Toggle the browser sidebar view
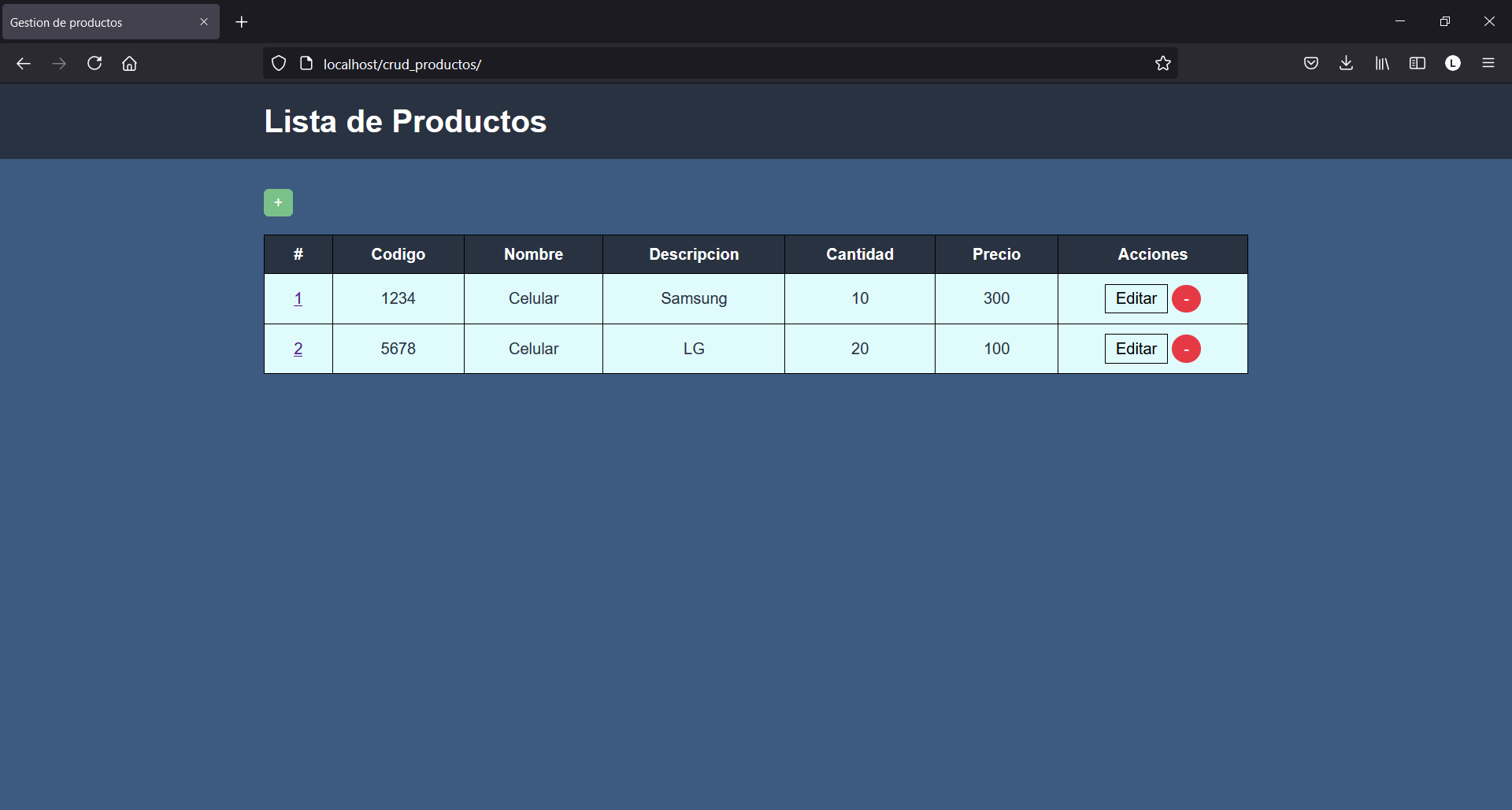The image size is (1512, 810). coord(1417,64)
